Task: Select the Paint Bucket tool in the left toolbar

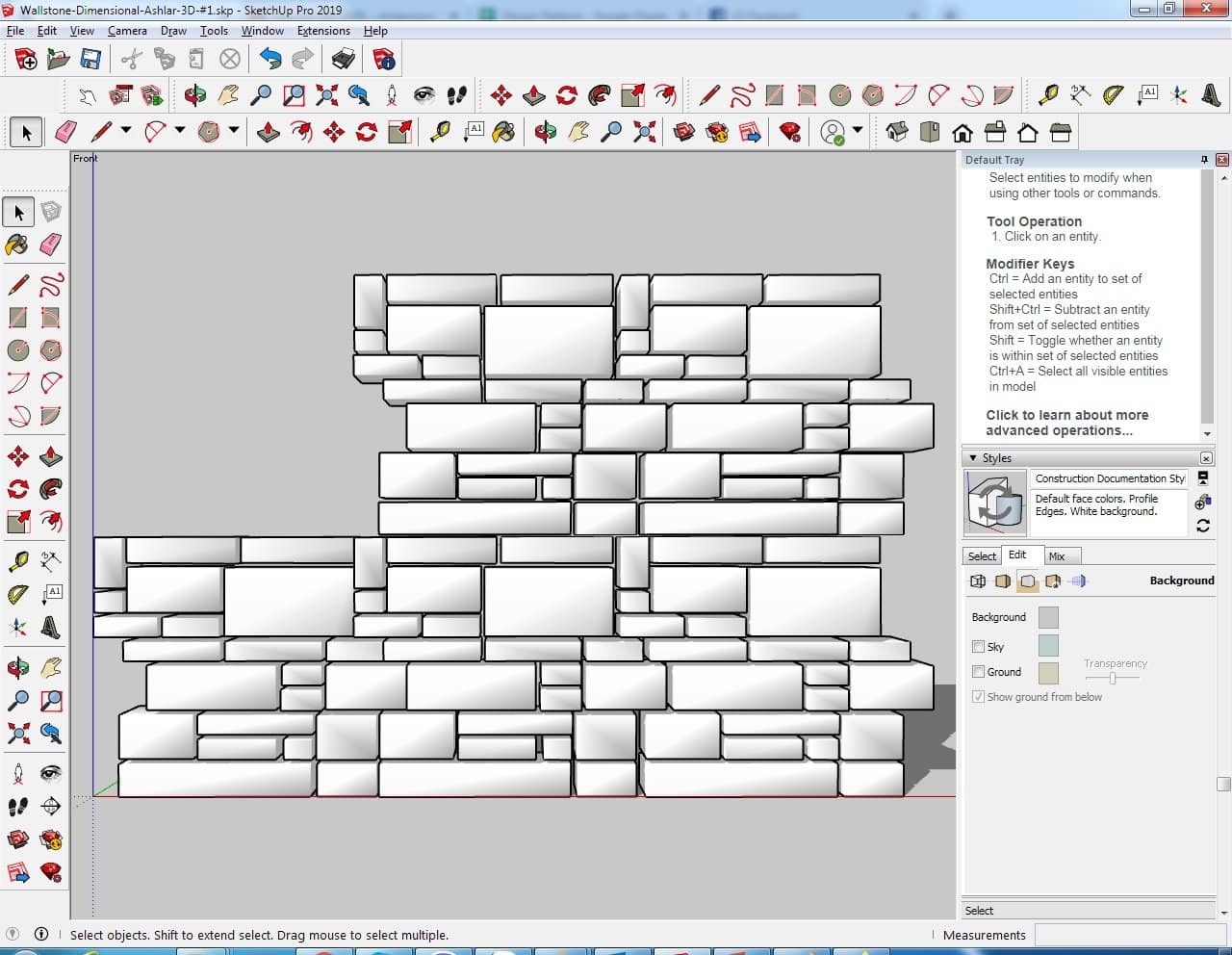Action: point(17,245)
